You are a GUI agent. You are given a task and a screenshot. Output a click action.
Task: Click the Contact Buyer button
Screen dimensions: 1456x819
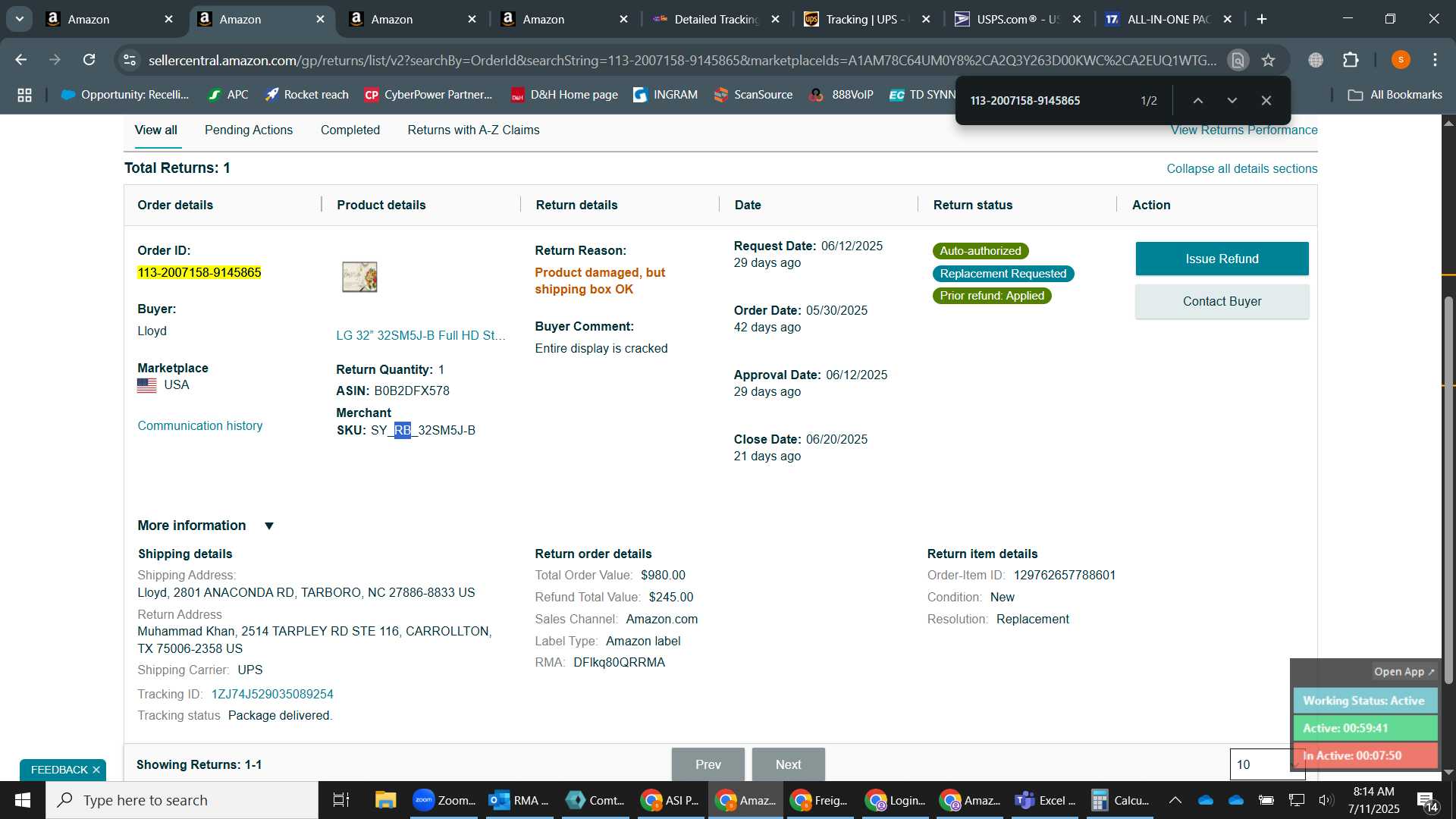[x=1222, y=302]
